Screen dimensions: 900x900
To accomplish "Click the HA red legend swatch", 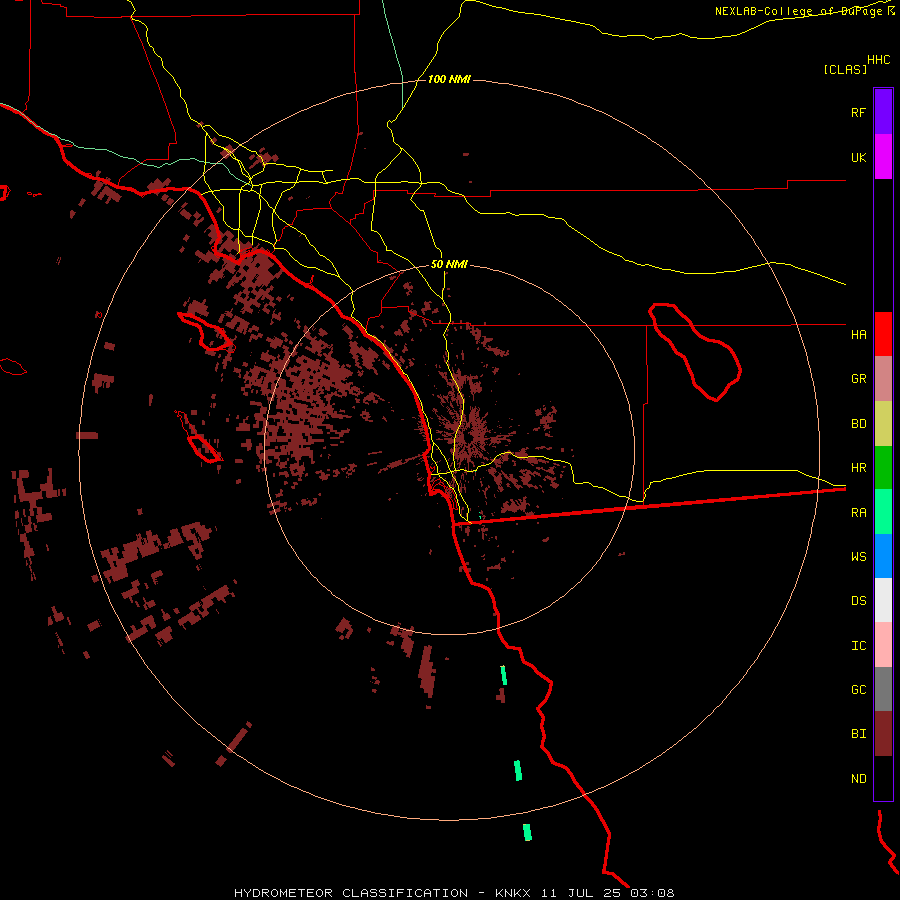I will [x=883, y=334].
